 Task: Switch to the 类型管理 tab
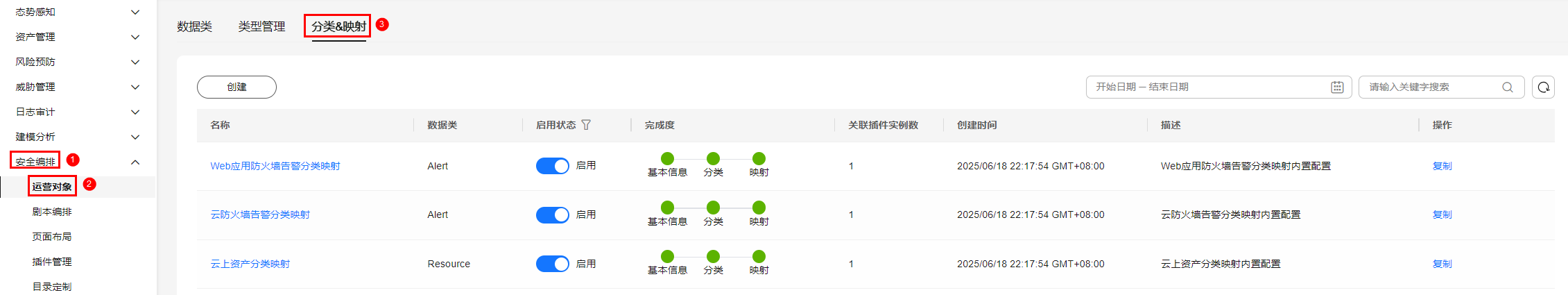[x=261, y=26]
